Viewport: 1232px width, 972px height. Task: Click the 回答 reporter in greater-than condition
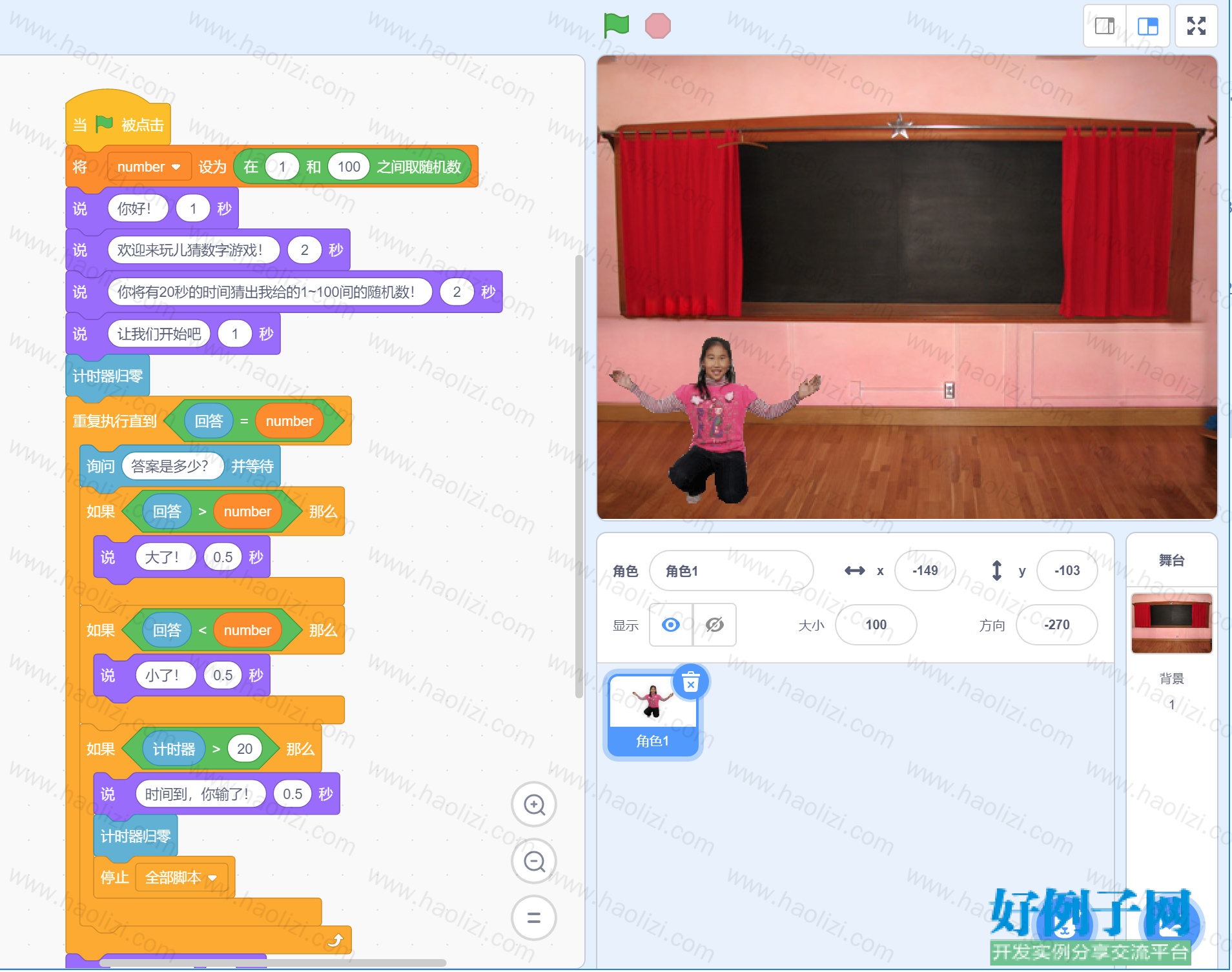coord(167,511)
